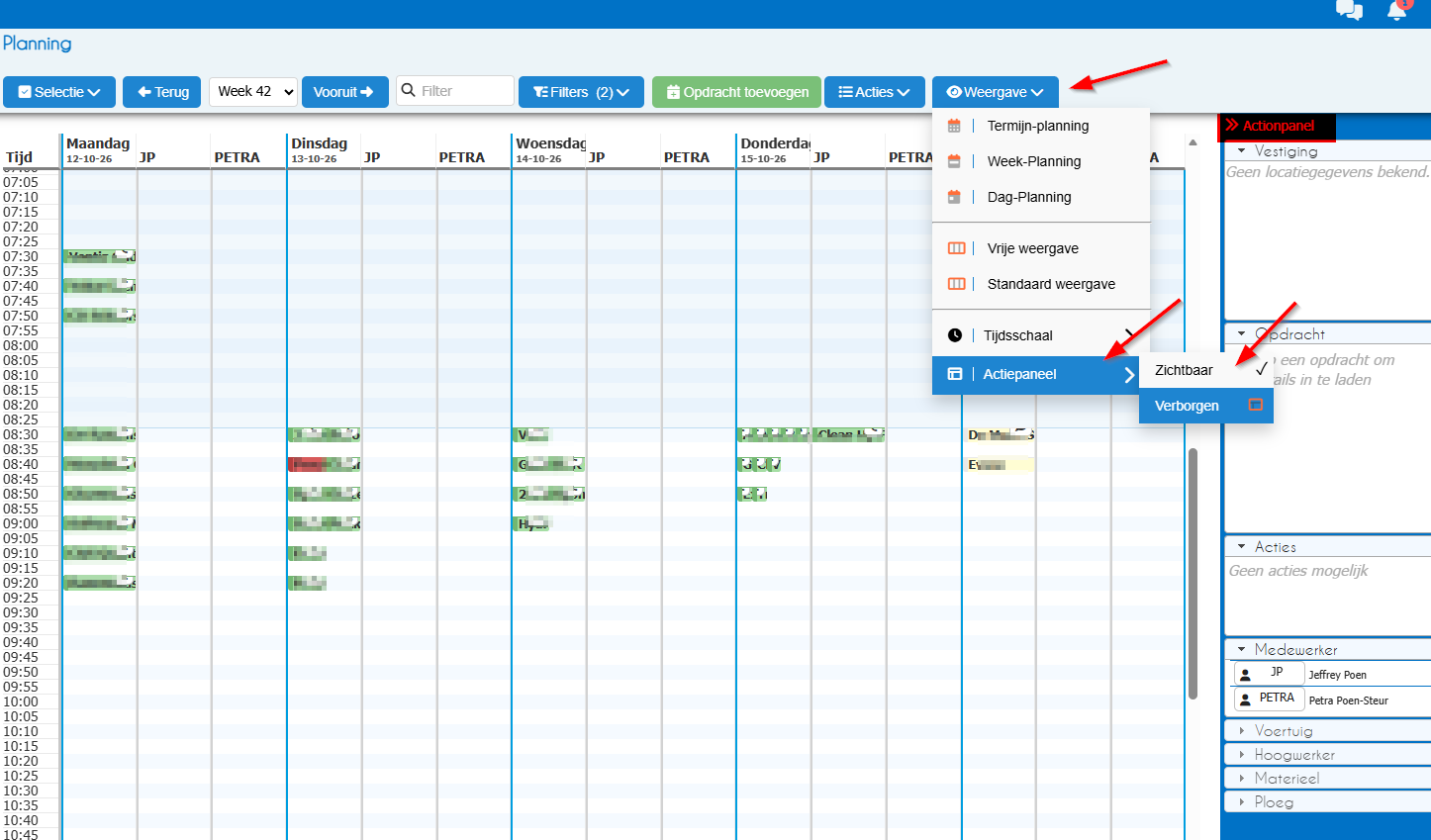Viewport: 1431px width, 840px height.
Task: Click the person icon beside PETRA
Action: pos(1245,700)
